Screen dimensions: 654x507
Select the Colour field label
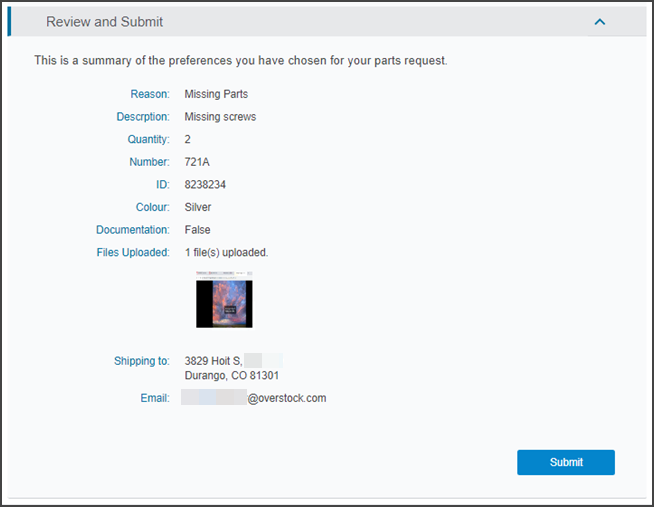click(x=152, y=207)
